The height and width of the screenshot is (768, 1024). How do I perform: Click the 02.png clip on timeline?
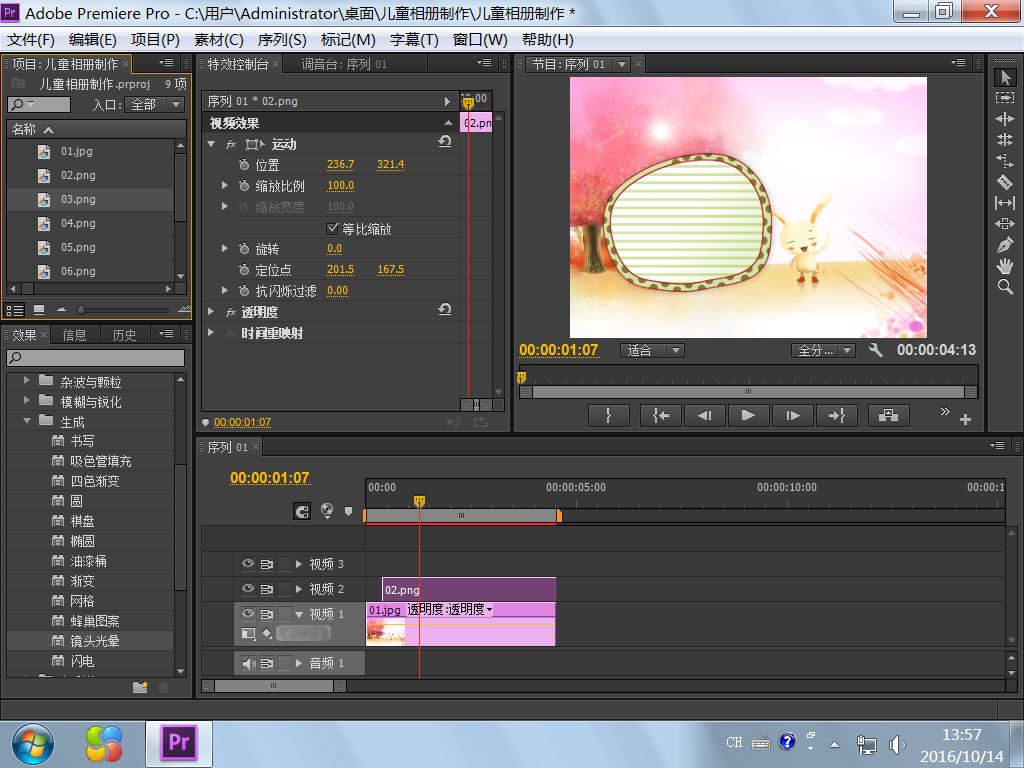point(468,590)
